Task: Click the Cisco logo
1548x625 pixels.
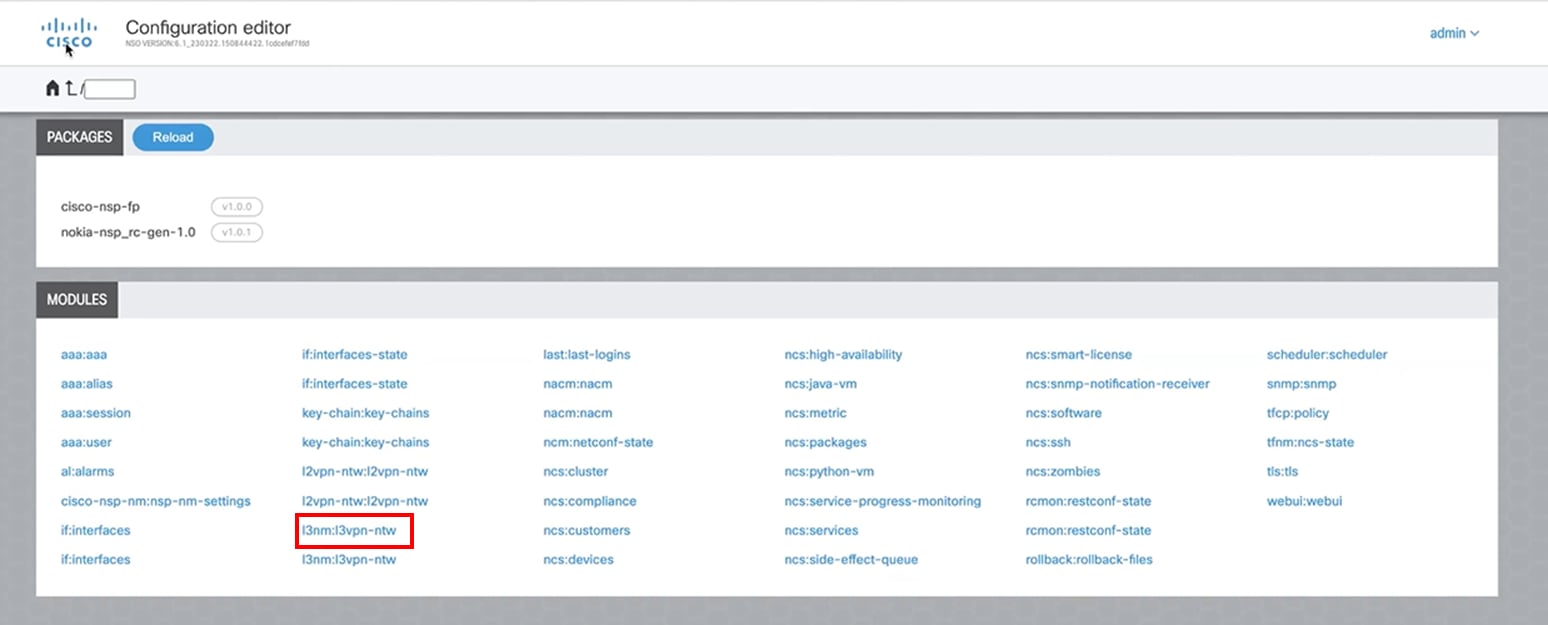Action: point(69,33)
